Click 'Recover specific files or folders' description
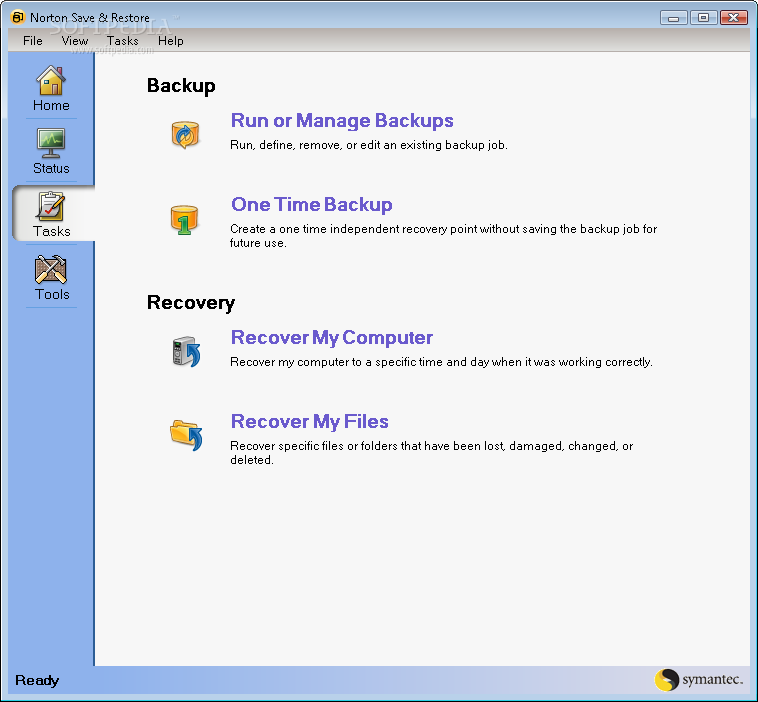 coord(432,453)
